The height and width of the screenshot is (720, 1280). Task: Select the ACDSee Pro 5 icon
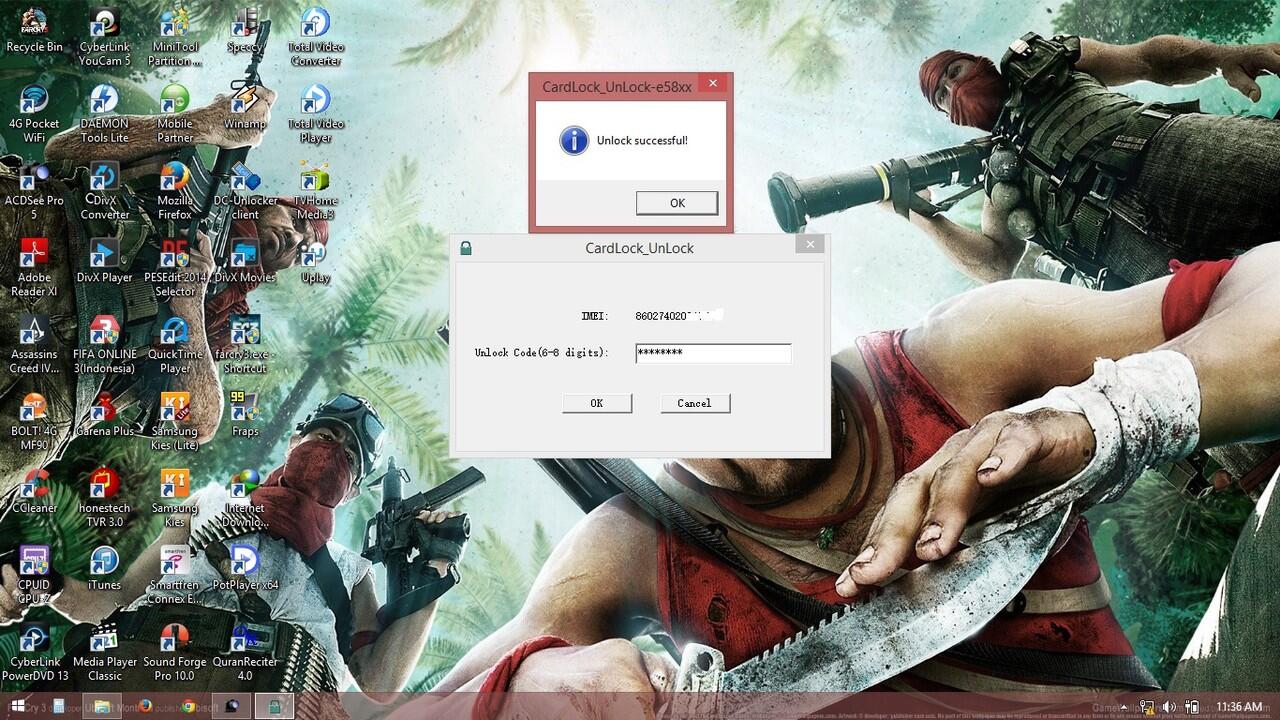pyautogui.click(x=34, y=192)
